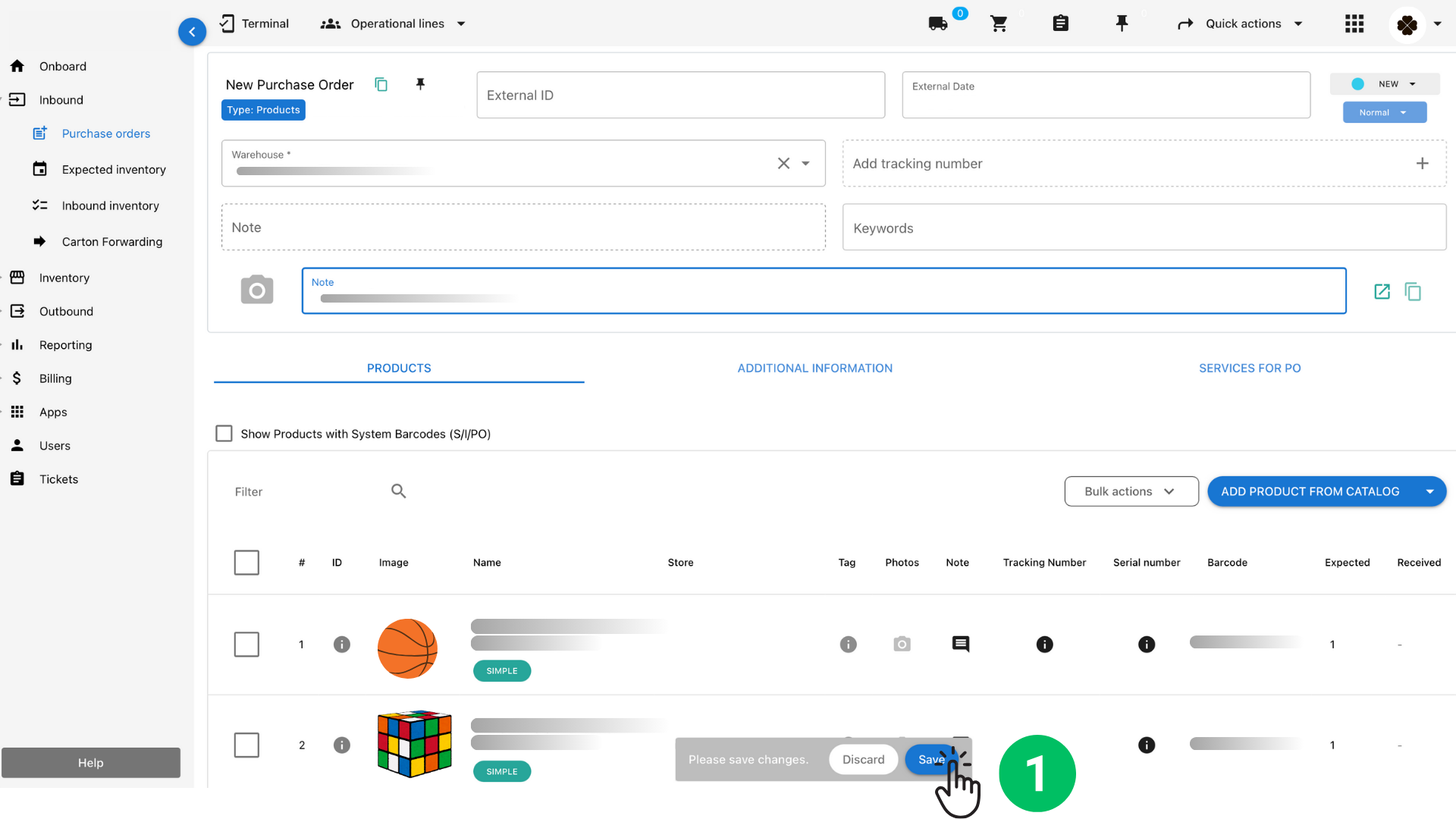Open the apps grid icon in header
This screenshot has height=819, width=1456.
pyautogui.click(x=1354, y=24)
